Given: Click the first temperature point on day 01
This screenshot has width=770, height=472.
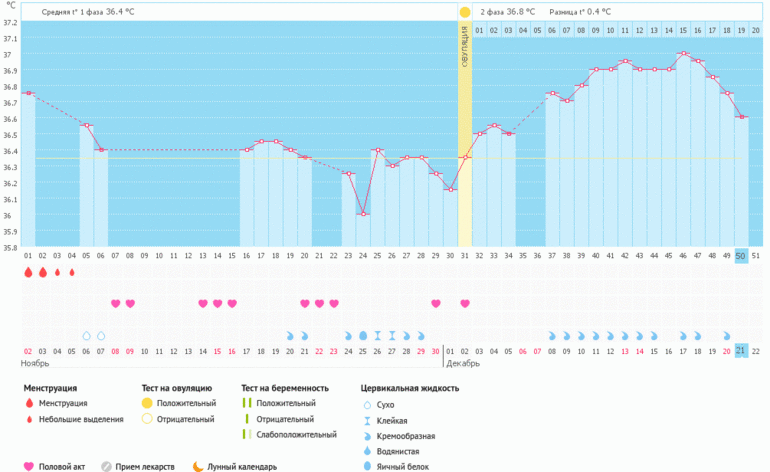Looking at the screenshot, I should (28, 93).
